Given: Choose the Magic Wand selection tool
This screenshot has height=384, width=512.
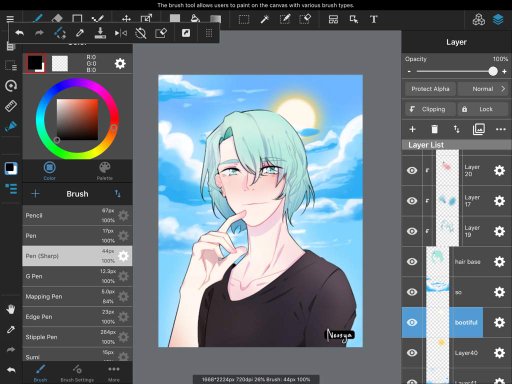Looking at the screenshot, I should 265,19.
